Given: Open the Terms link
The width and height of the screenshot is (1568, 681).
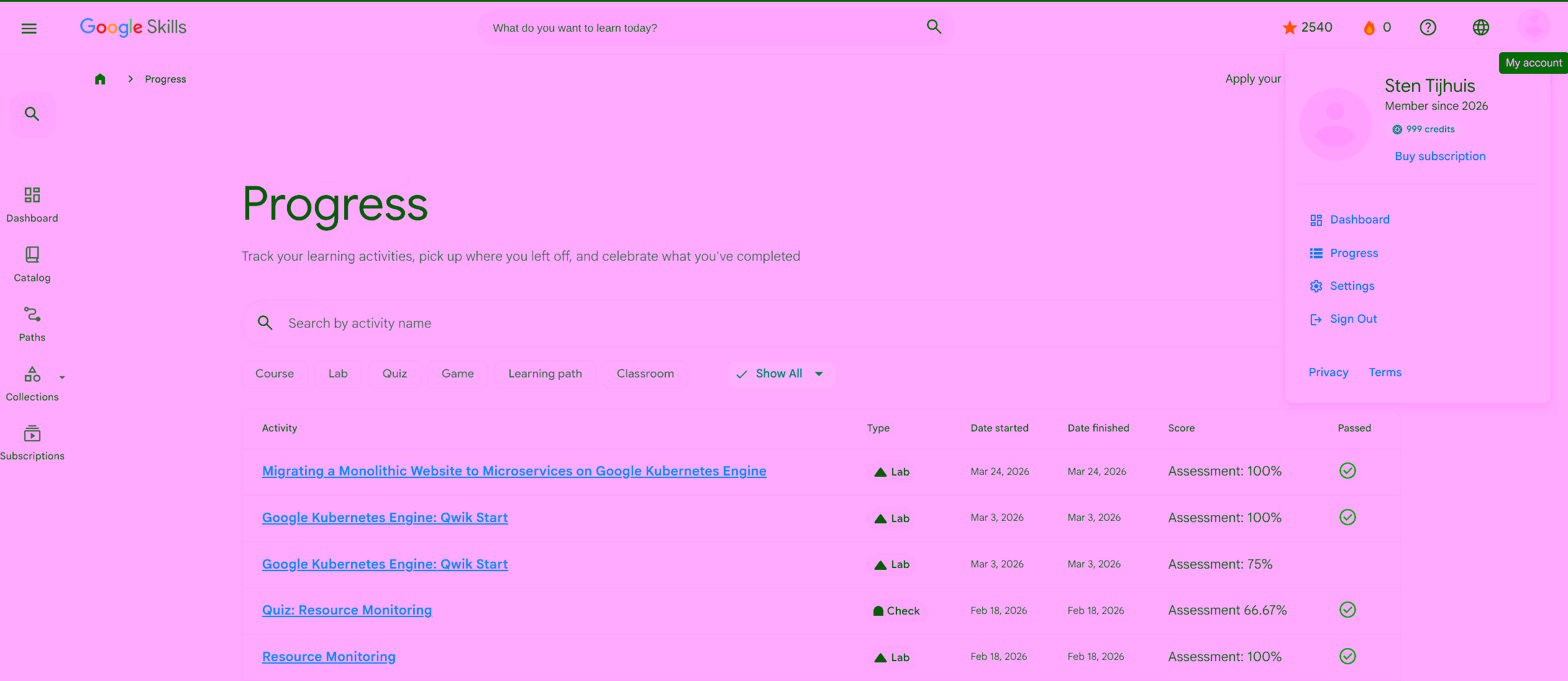Looking at the screenshot, I should point(1385,372).
